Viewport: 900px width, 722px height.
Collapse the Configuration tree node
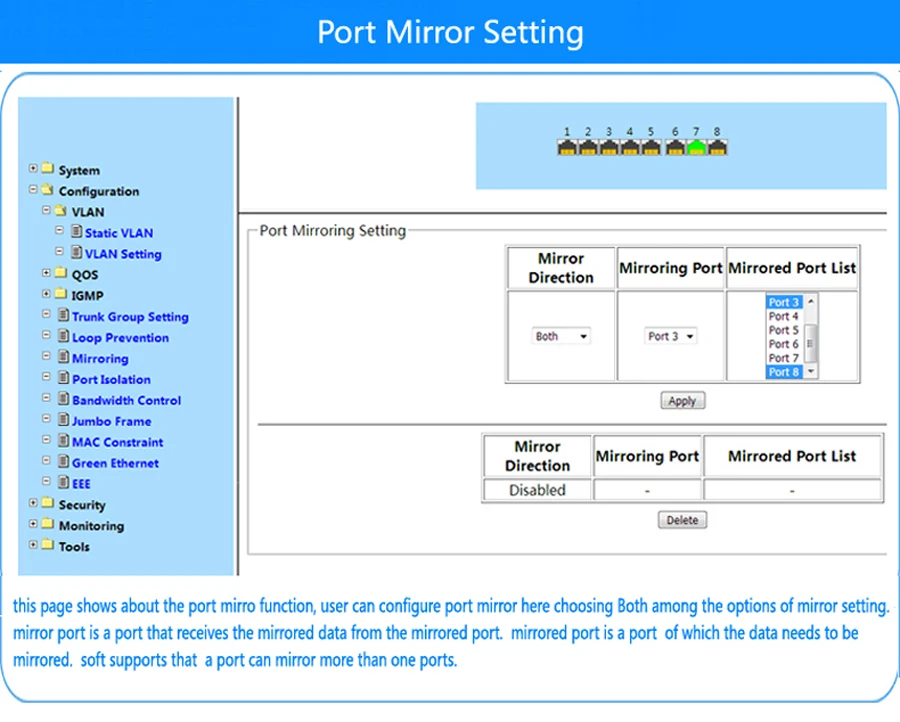coord(33,189)
